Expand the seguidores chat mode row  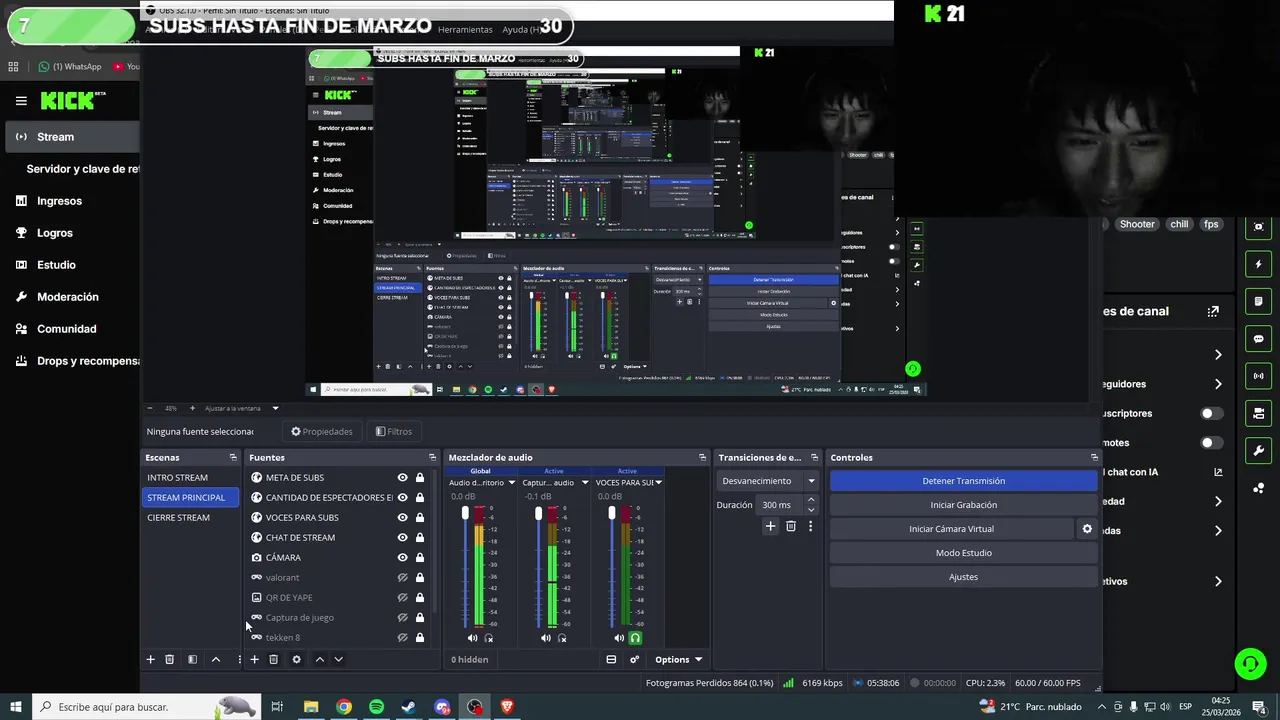pyautogui.click(x=1218, y=384)
